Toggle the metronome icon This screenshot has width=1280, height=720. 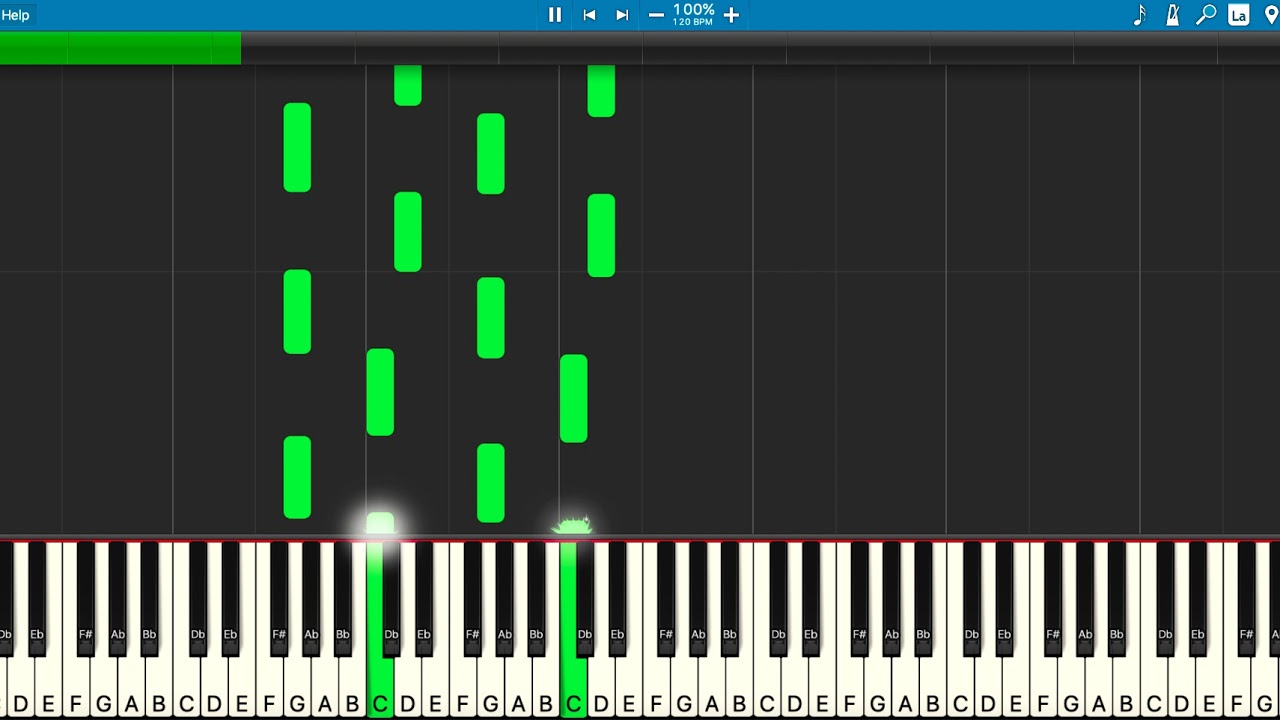pyautogui.click(x=1173, y=15)
